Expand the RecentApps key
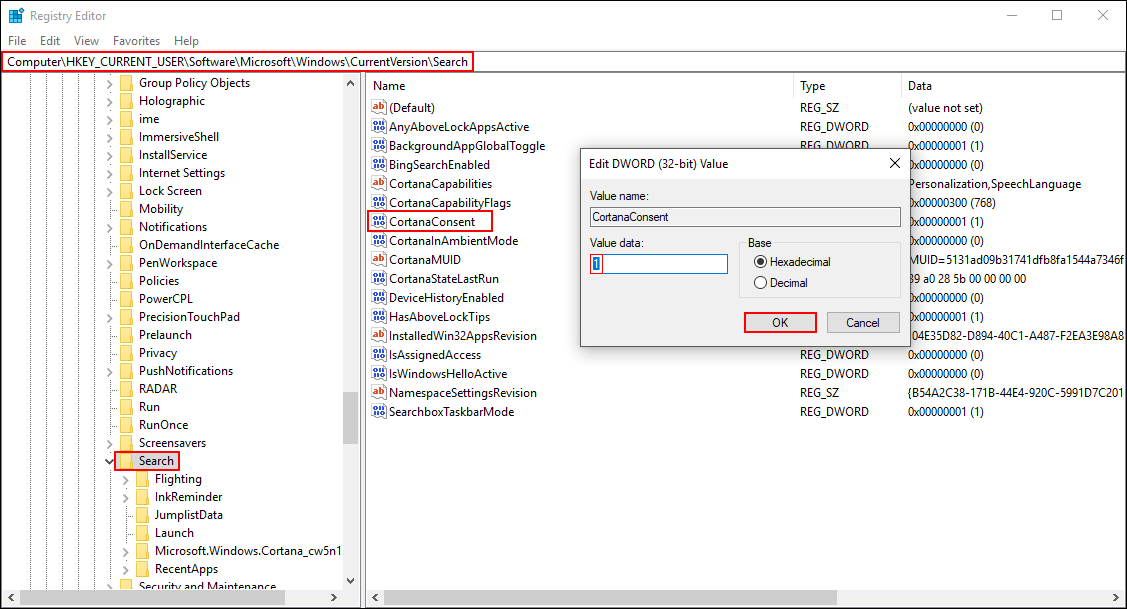Screen dimensions: 1127x609 (125, 569)
